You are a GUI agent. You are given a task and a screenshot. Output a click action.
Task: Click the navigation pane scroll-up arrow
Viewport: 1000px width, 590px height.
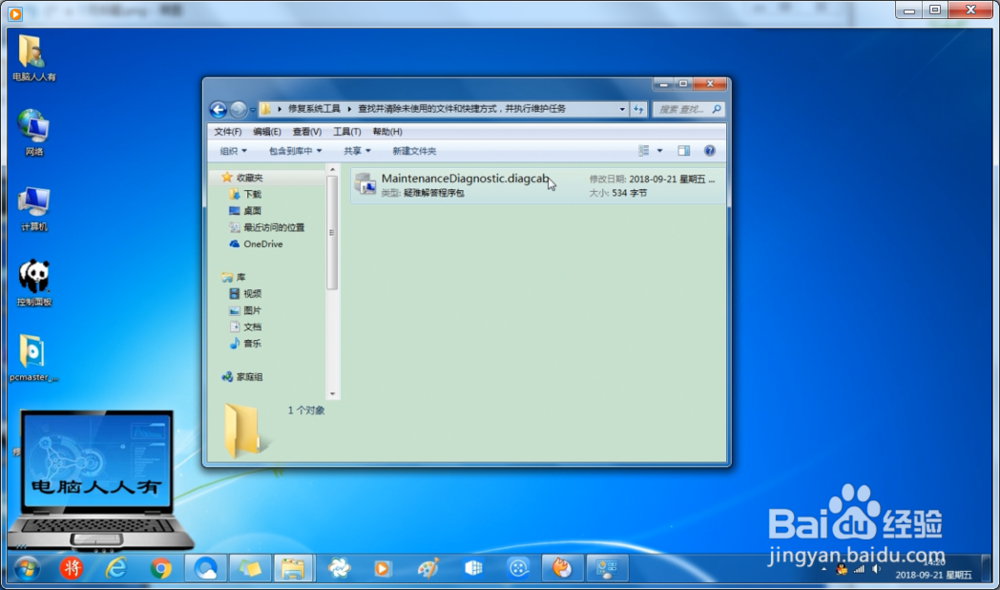click(332, 170)
